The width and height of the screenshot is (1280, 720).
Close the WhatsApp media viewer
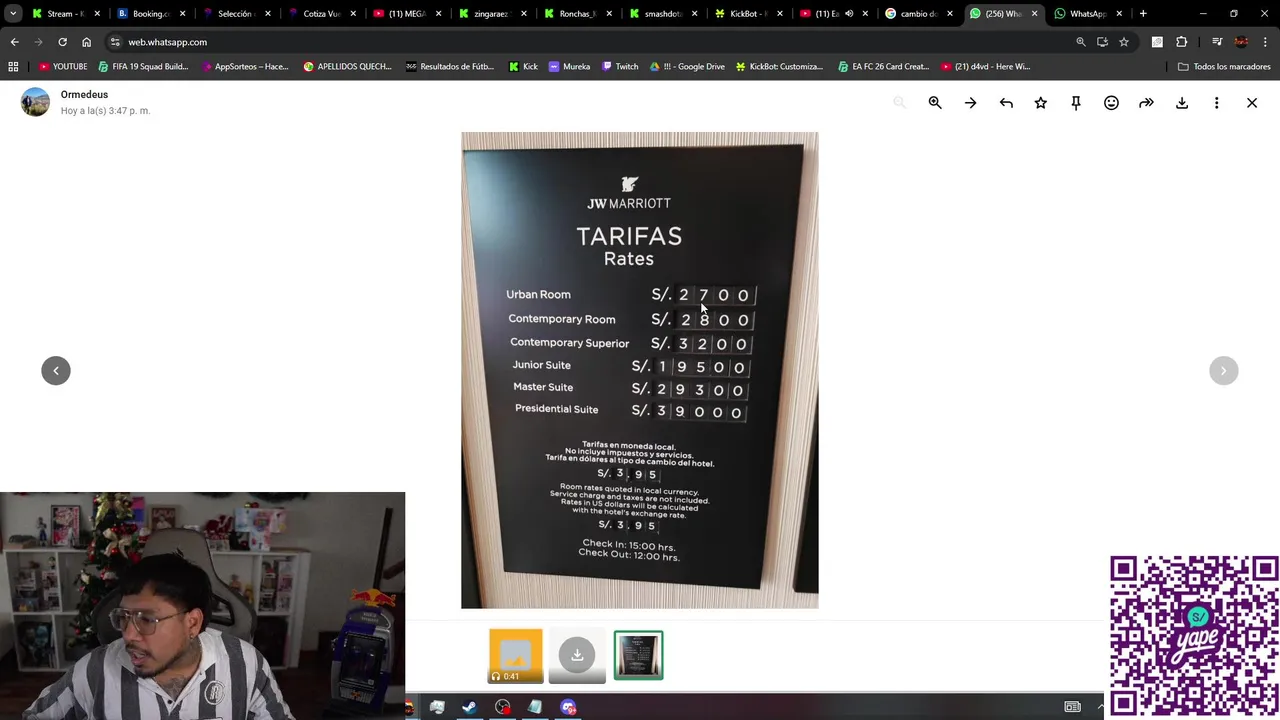(x=1252, y=103)
